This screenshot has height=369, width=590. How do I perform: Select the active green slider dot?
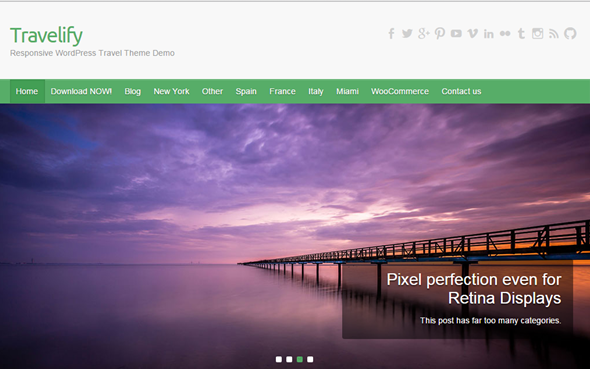[x=300, y=360]
